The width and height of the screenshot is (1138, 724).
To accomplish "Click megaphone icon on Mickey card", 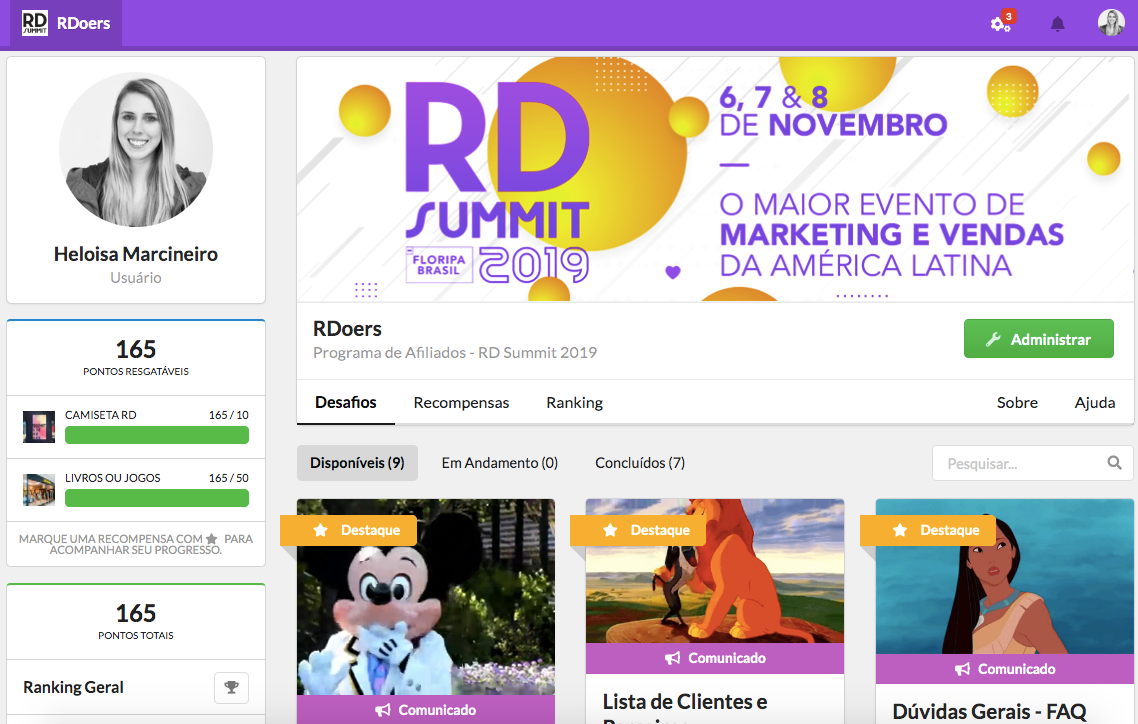I will [382, 710].
